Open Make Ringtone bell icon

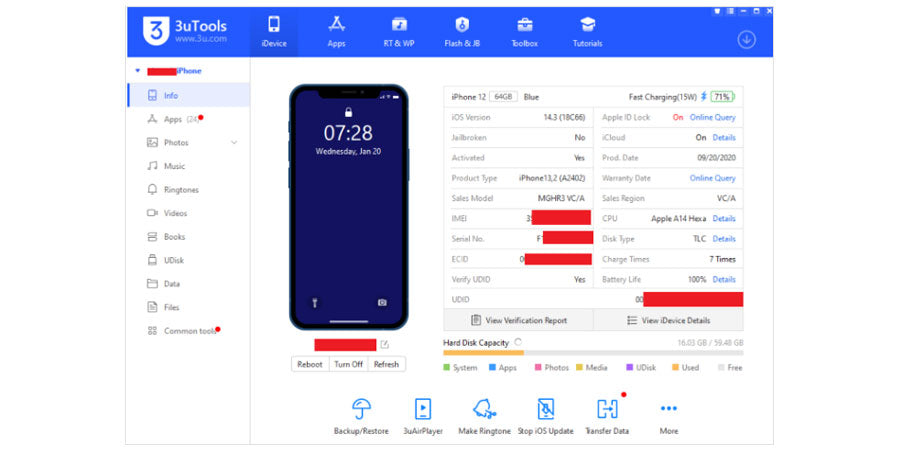tap(484, 409)
